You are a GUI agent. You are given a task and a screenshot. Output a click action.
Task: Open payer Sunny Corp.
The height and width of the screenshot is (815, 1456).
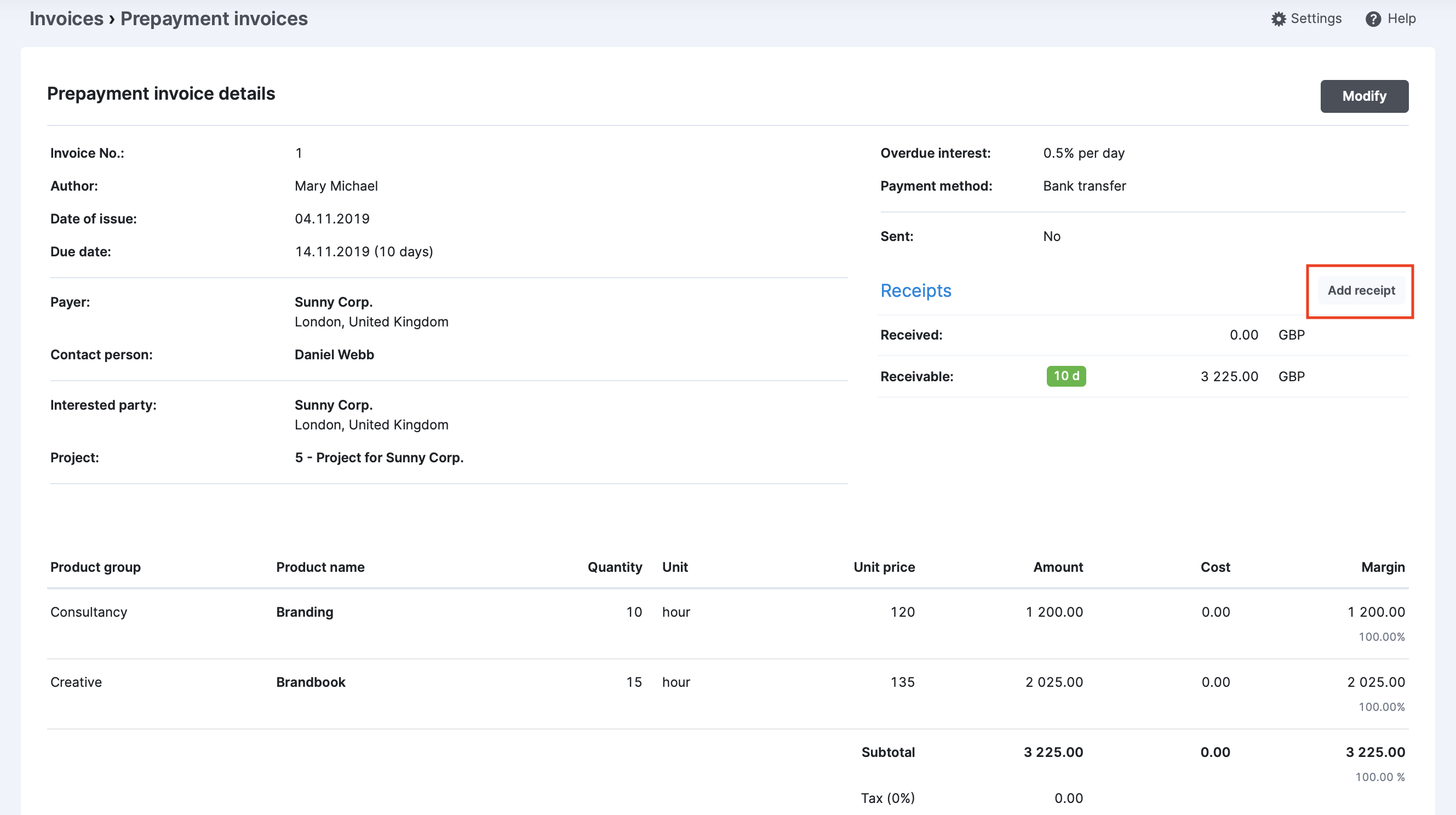[x=334, y=302]
